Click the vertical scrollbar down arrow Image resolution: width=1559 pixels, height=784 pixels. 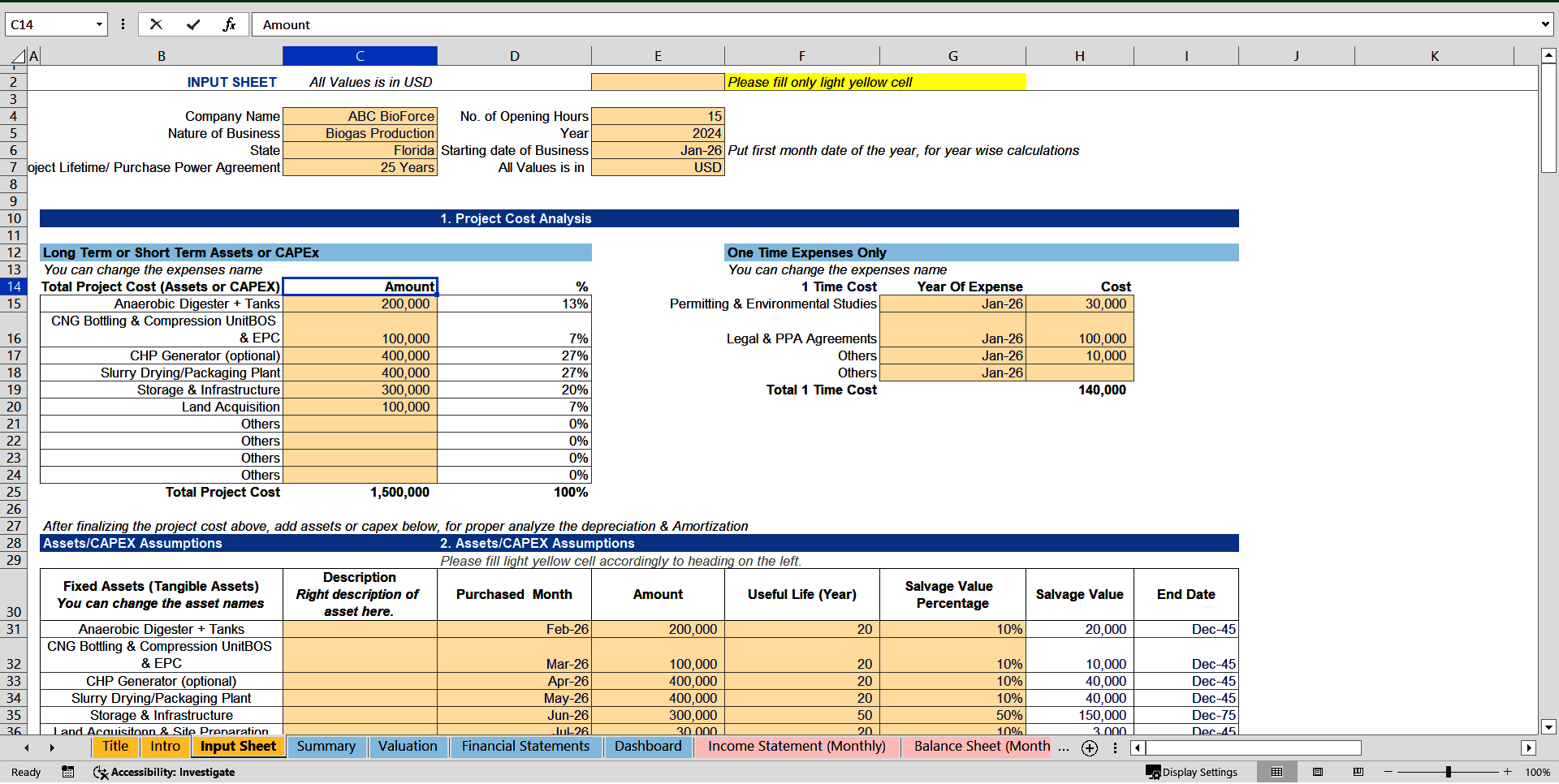pos(1548,727)
